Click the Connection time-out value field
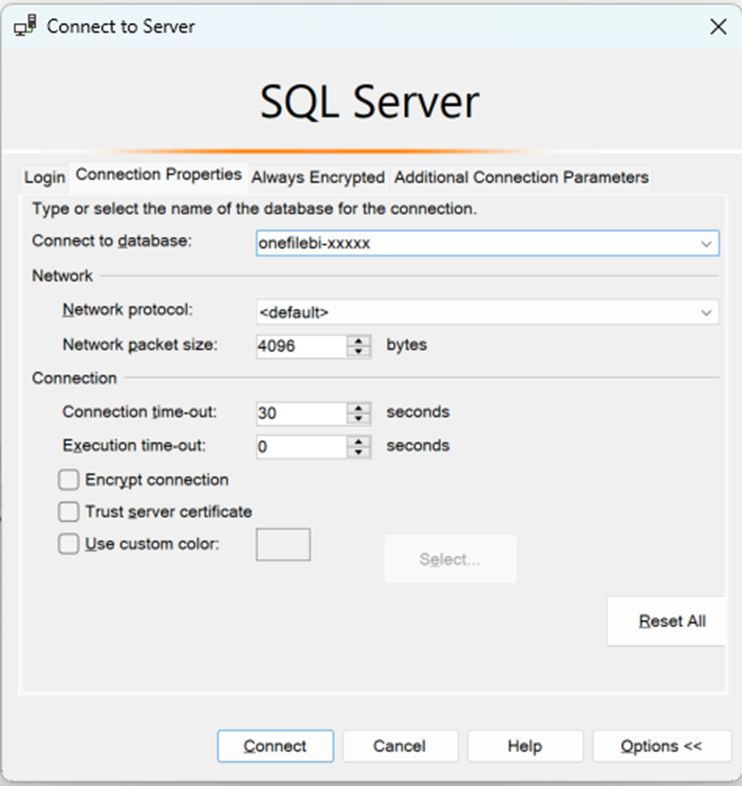 point(302,413)
